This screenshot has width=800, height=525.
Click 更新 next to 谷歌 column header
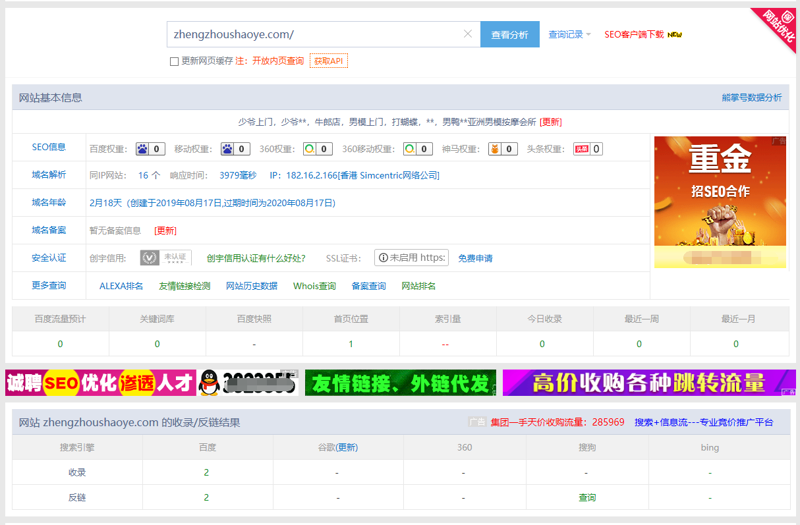(x=347, y=447)
